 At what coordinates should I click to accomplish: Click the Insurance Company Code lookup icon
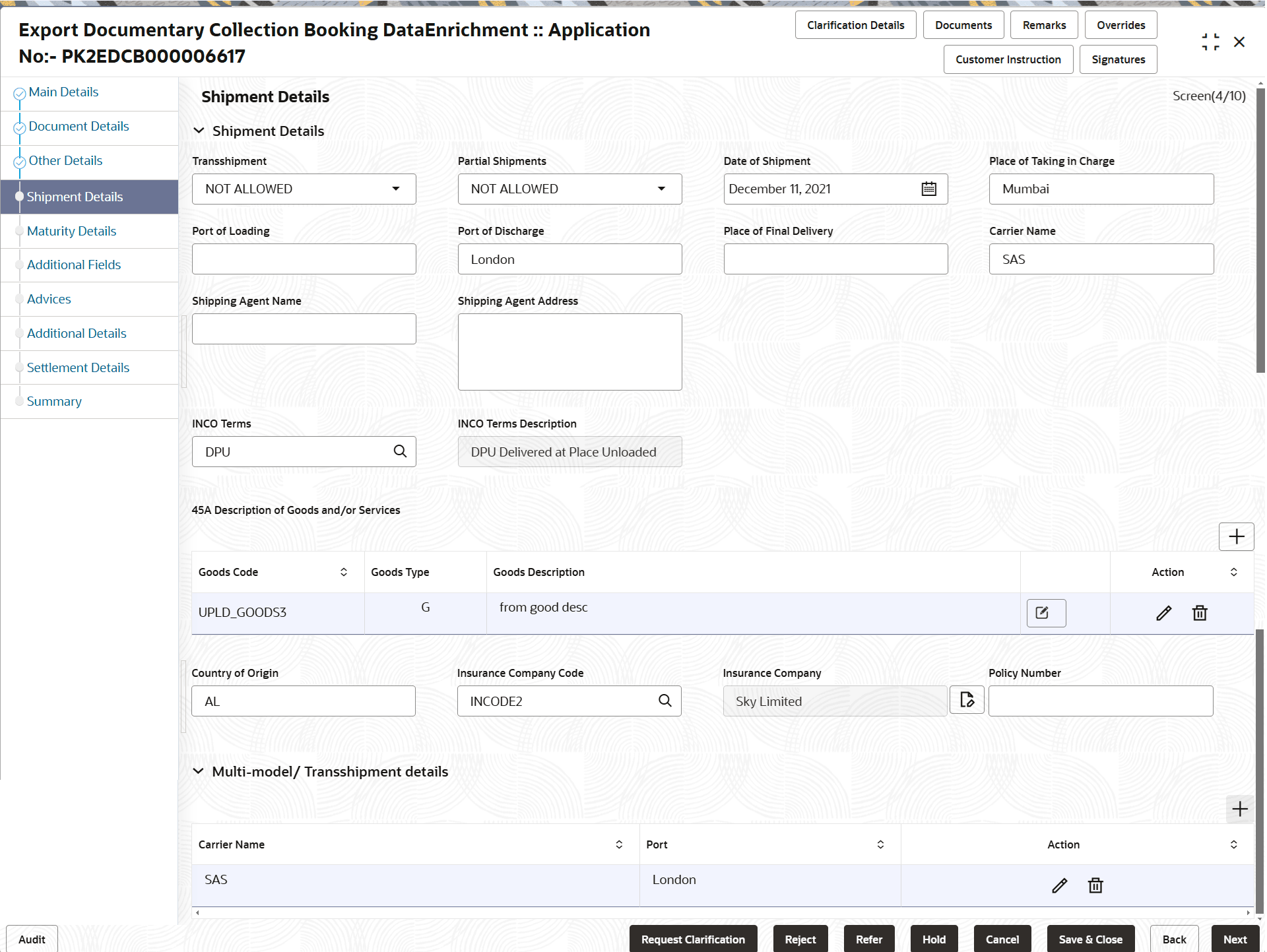(x=665, y=701)
